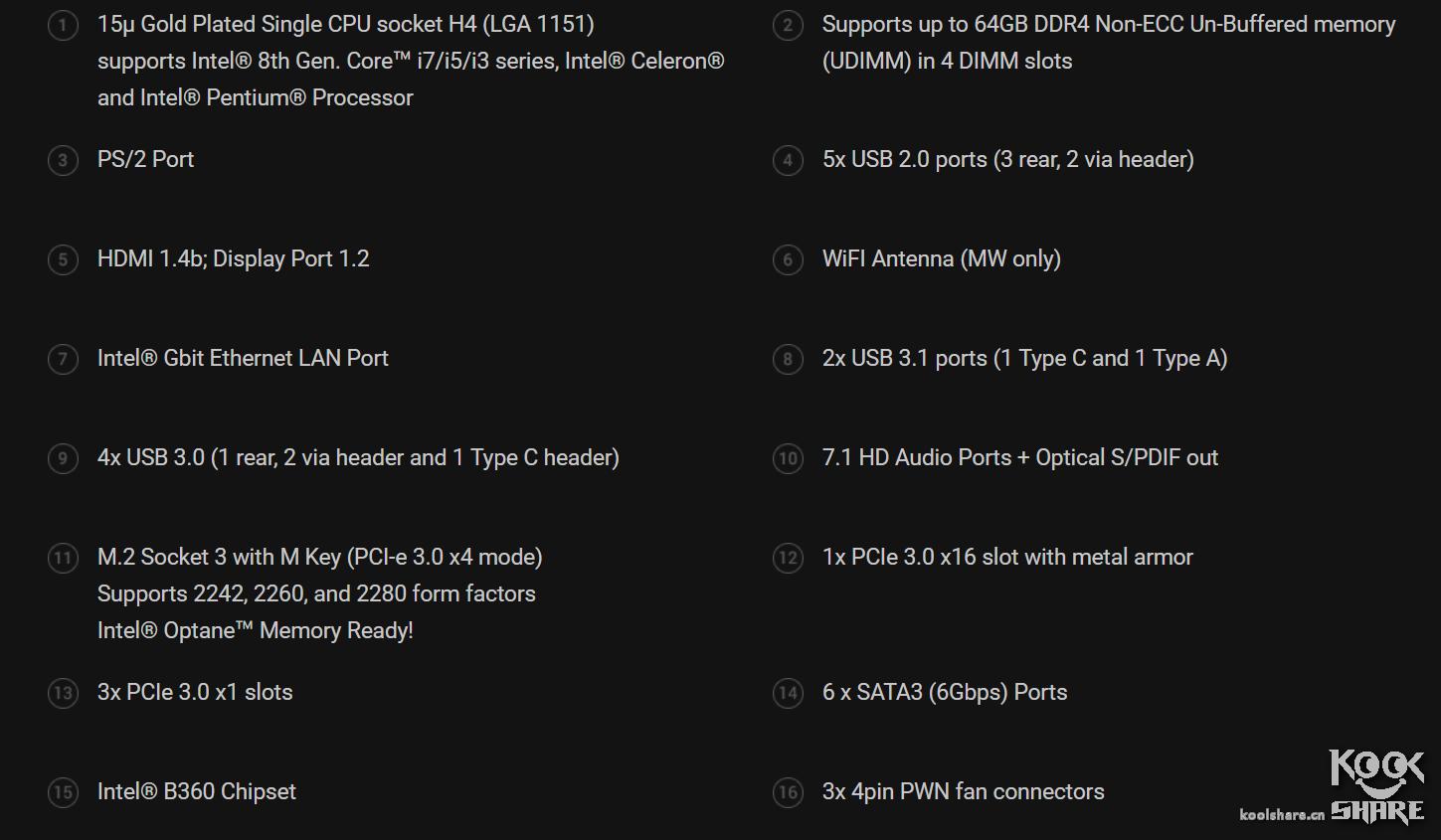The width and height of the screenshot is (1441, 840).
Task: Click the KoolShare logo watermark
Action: (1377, 787)
